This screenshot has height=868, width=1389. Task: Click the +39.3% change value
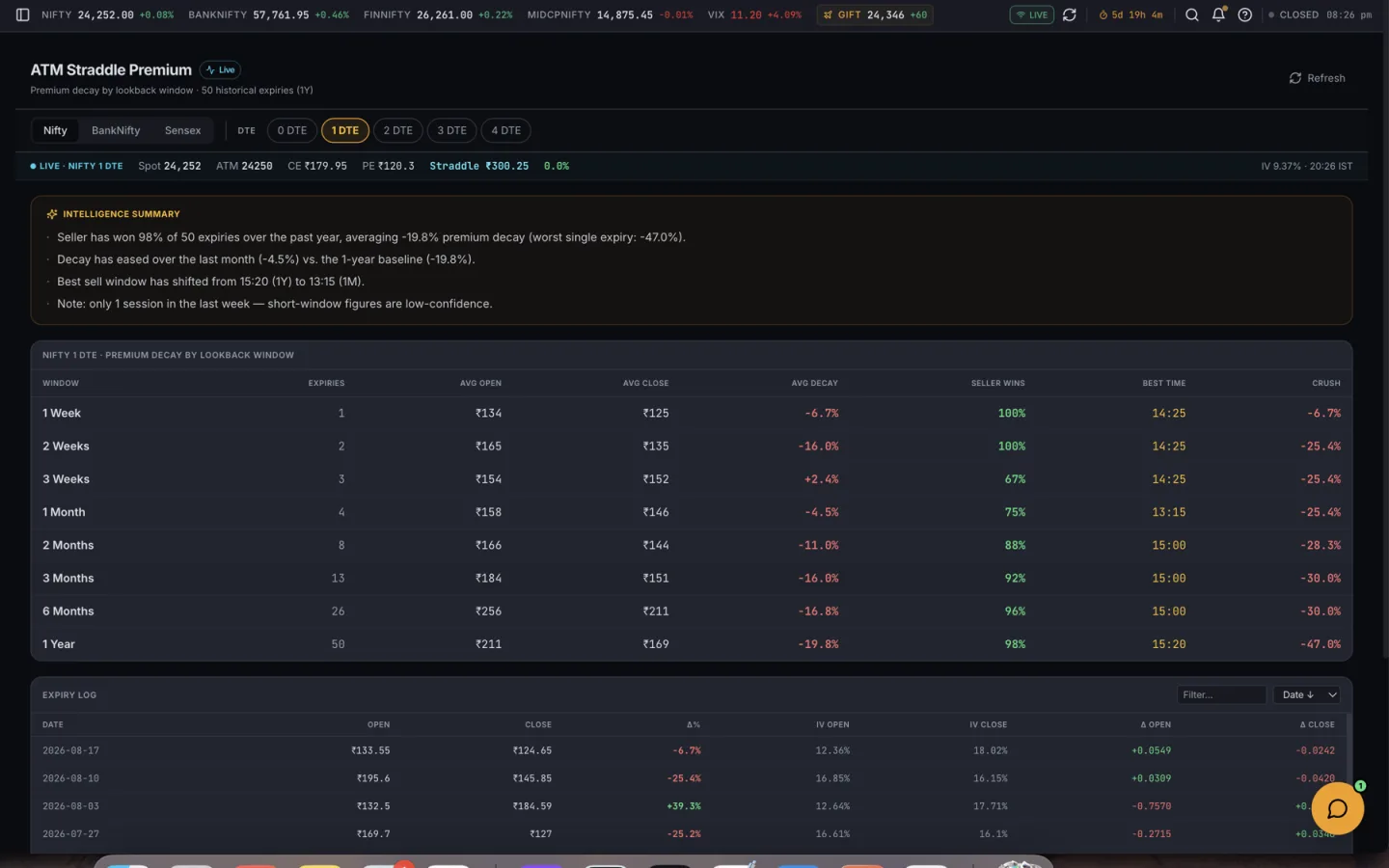684,806
